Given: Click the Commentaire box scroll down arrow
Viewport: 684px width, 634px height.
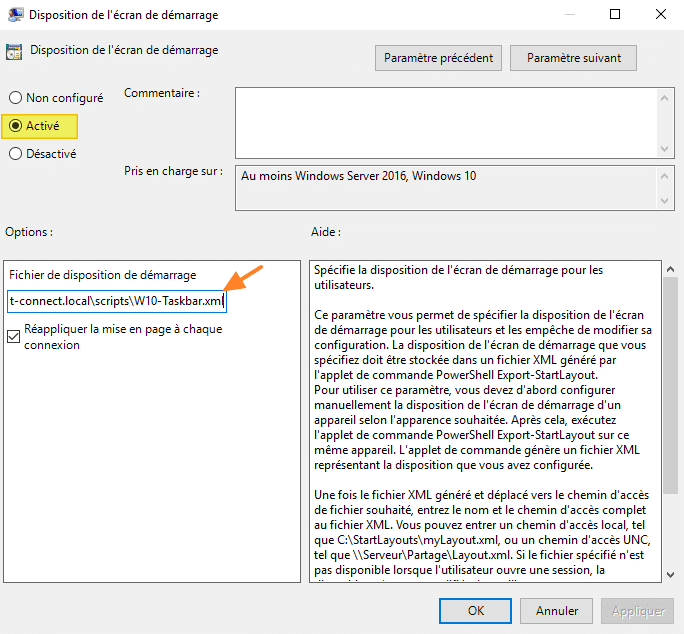Looking at the screenshot, I should coord(664,148).
